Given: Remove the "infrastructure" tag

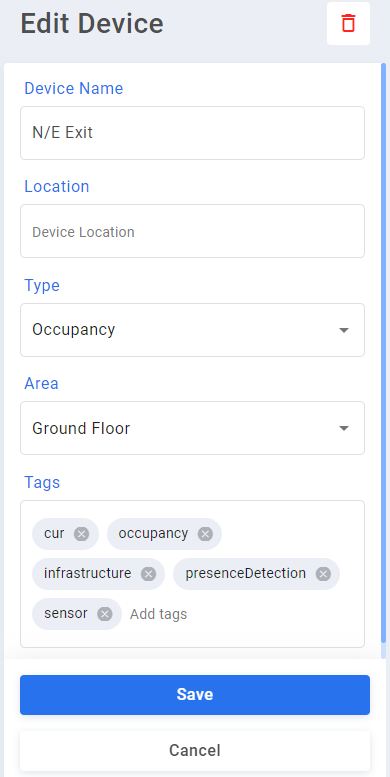Looking at the screenshot, I should pos(148,574).
